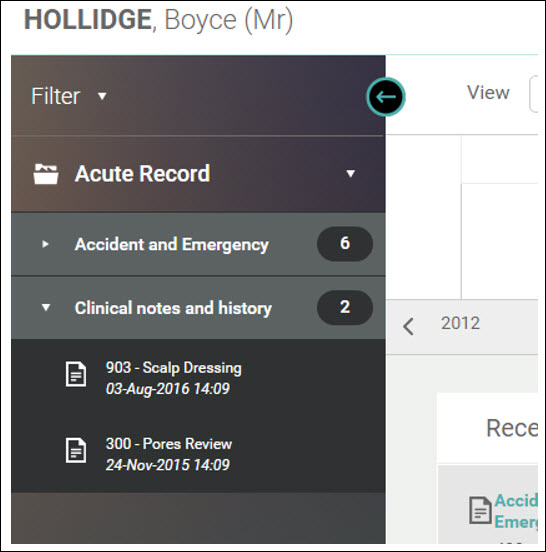Click document icon next to Accident Emergency card

[480, 510]
